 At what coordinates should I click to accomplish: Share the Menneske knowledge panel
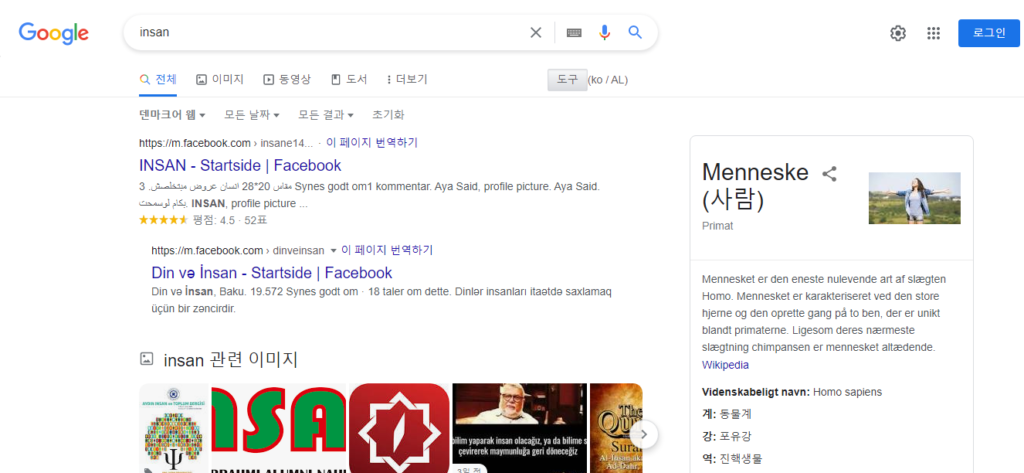click(x=829, y=174)
